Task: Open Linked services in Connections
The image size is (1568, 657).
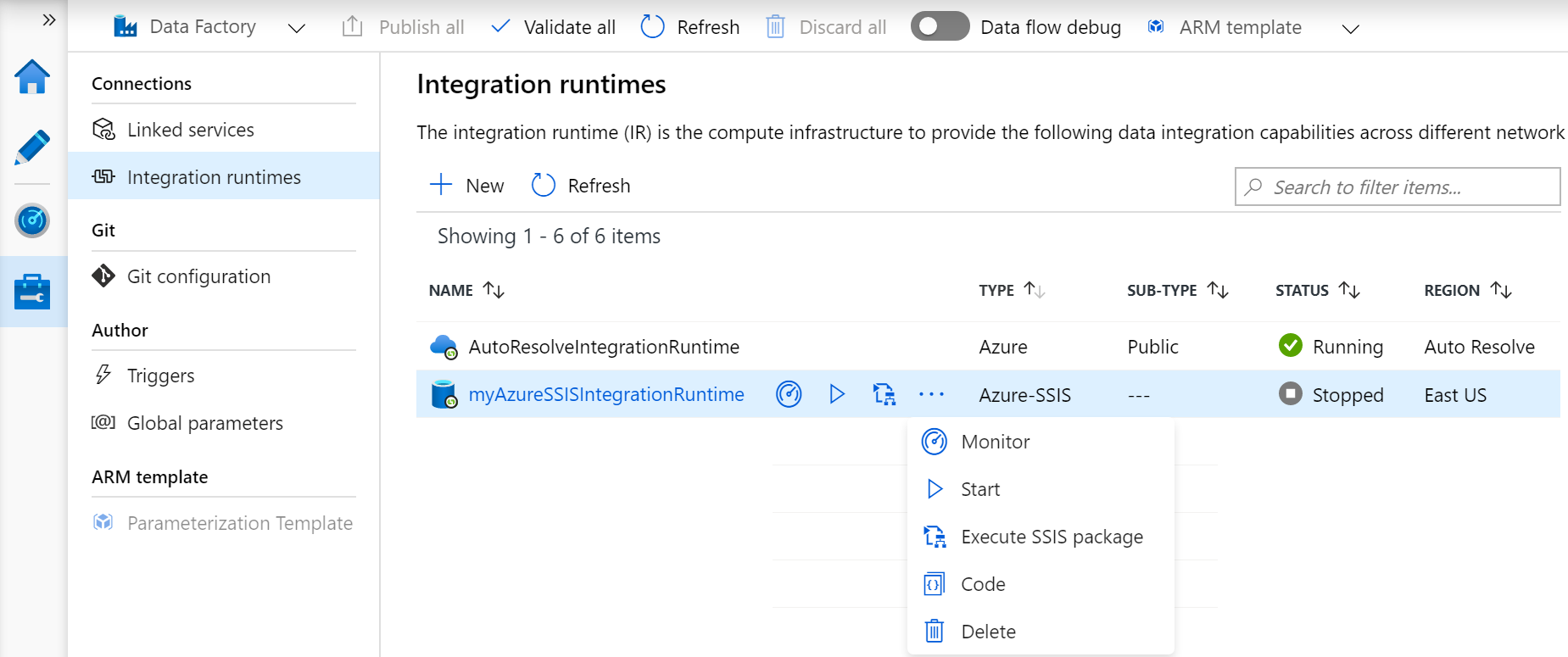Action: pos(190,130)
